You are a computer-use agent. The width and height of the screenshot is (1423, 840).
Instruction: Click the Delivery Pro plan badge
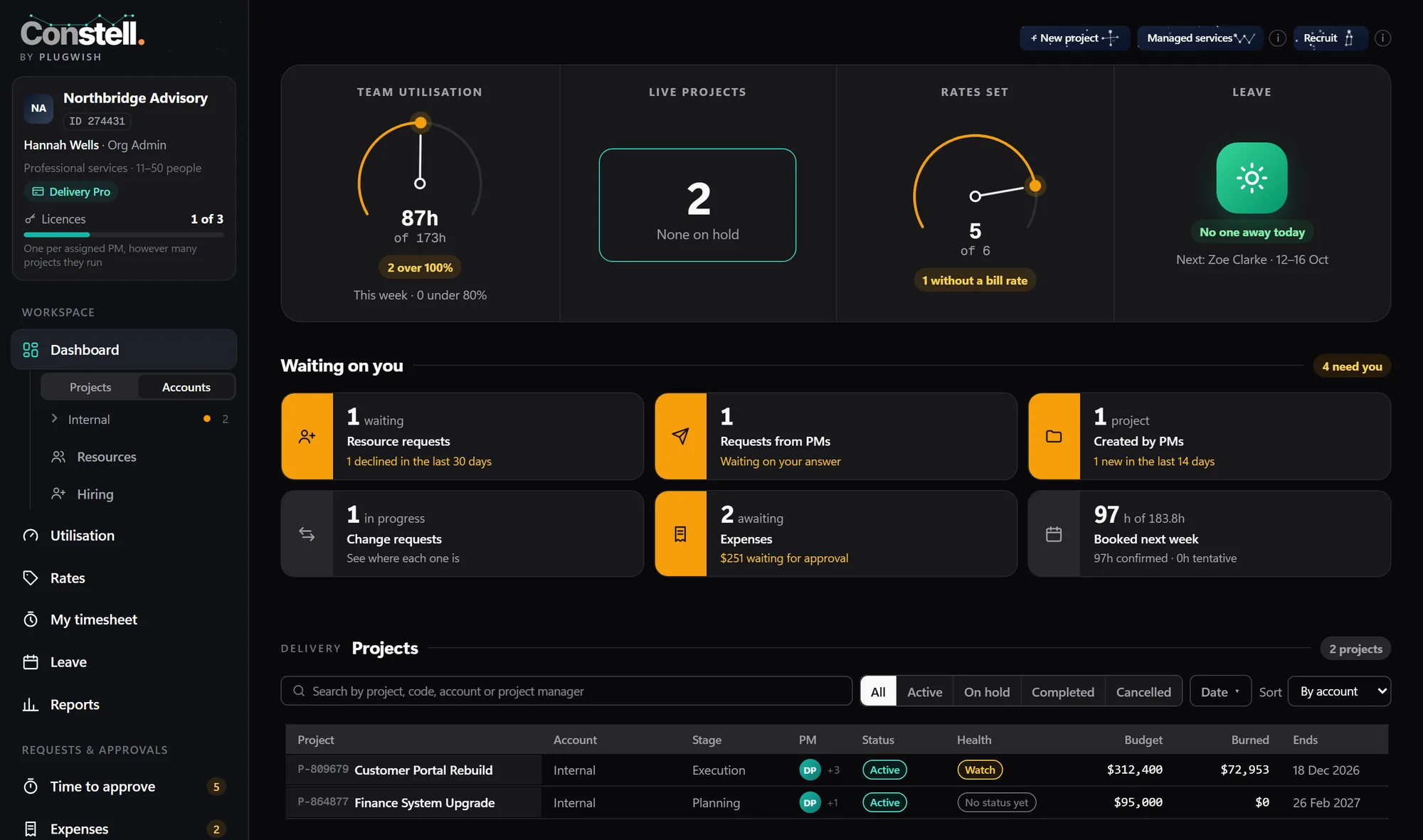point(71,192)
